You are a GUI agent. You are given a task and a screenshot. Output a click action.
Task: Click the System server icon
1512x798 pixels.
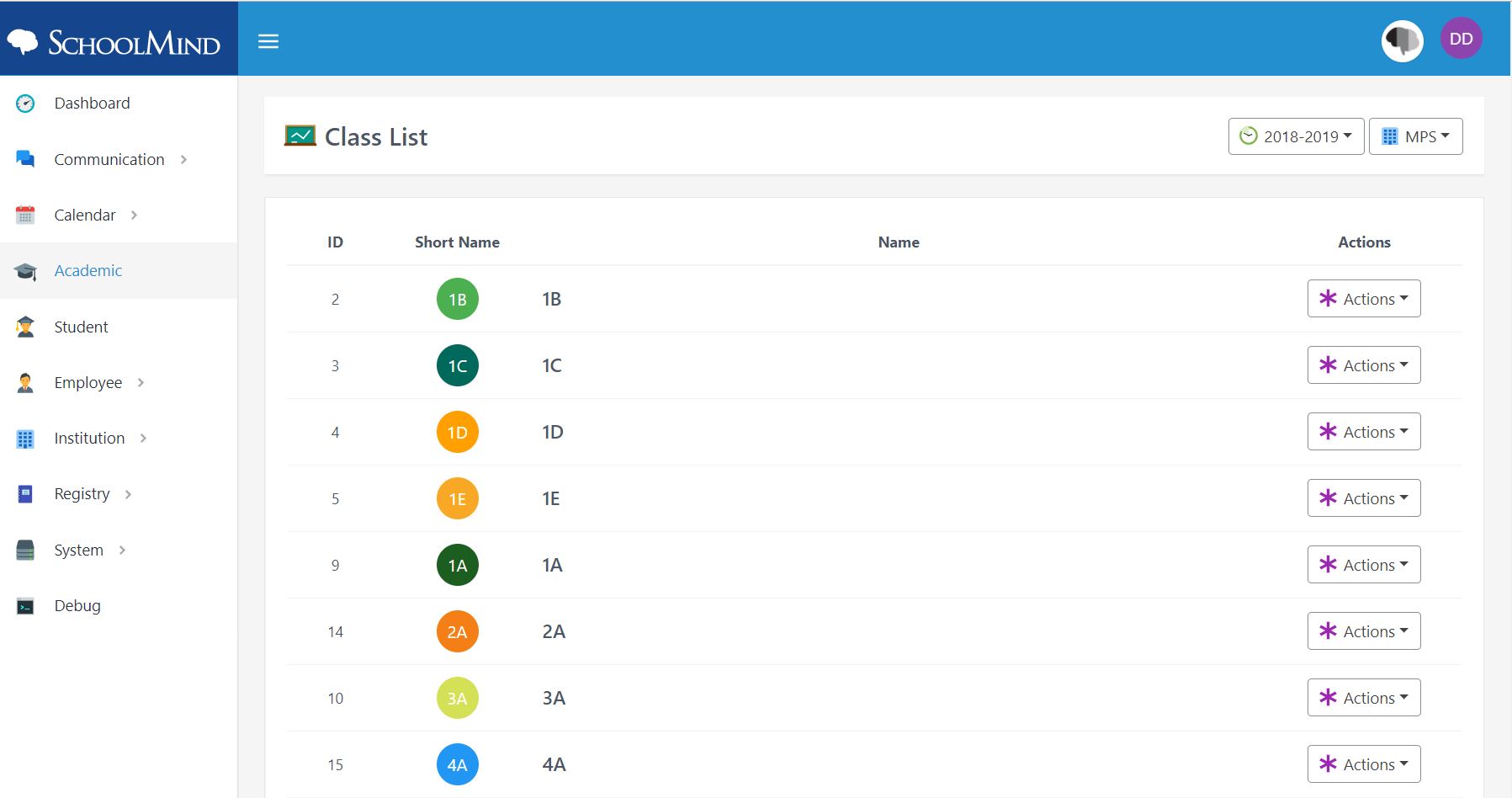click(x=25, y=551)
